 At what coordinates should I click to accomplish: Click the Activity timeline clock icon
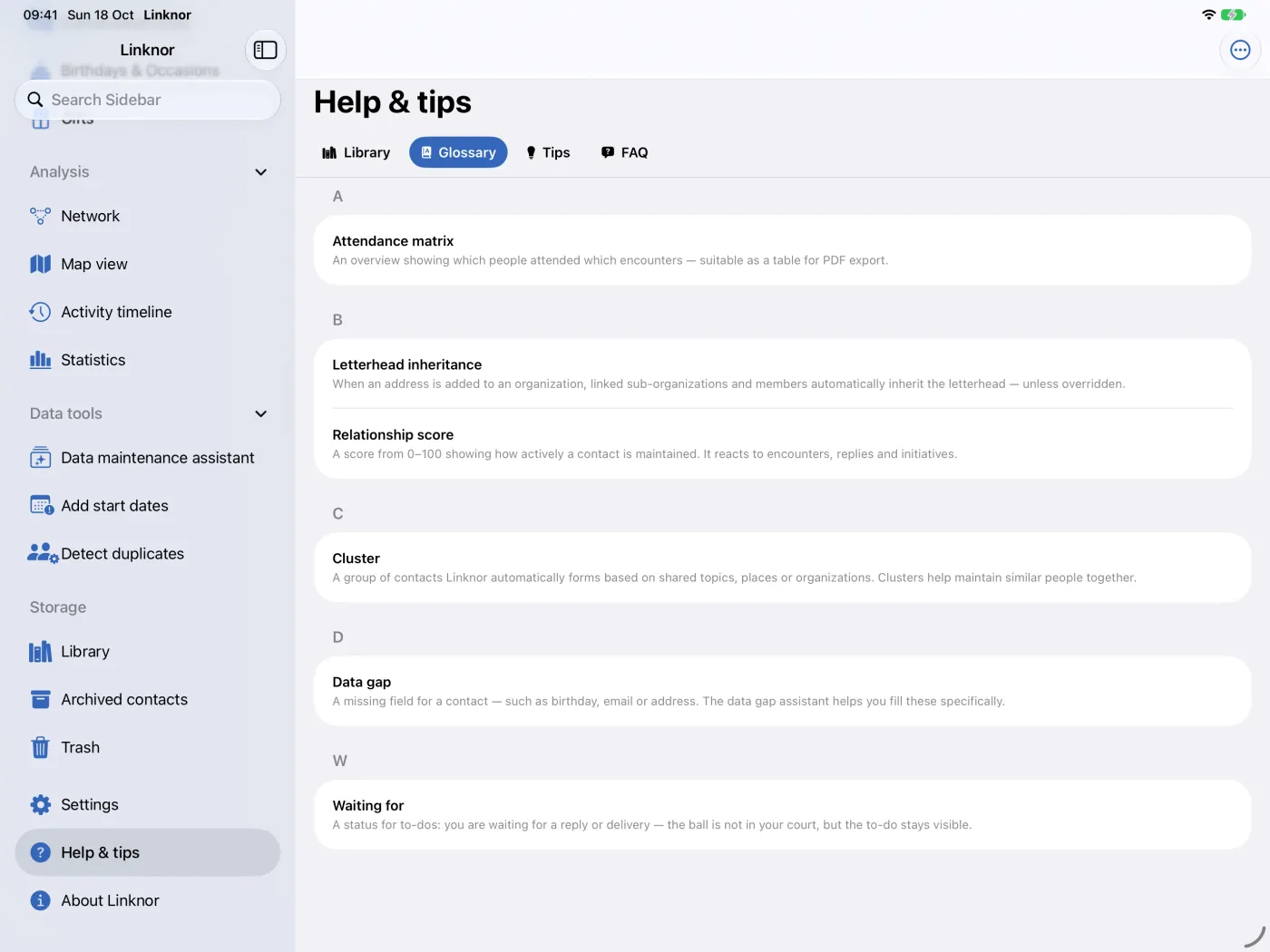(x=40, y=312)
